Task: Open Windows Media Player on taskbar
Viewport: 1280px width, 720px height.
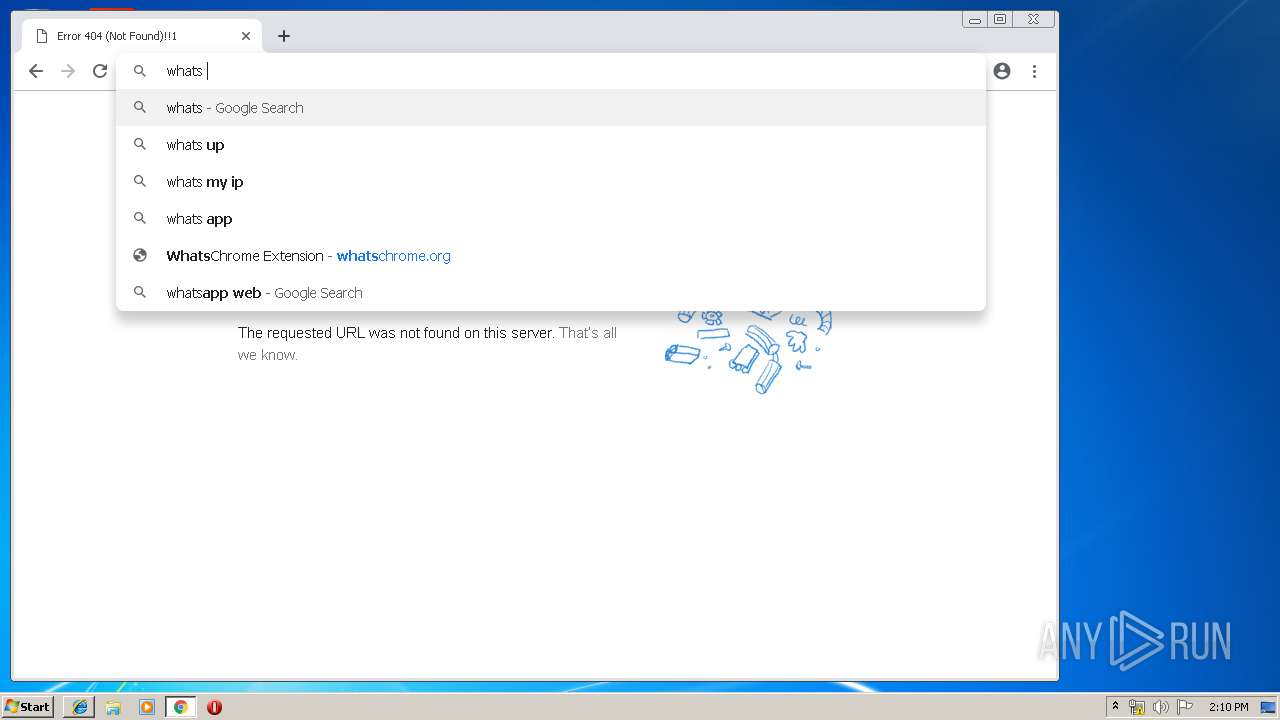Action: tap(147, 707)
